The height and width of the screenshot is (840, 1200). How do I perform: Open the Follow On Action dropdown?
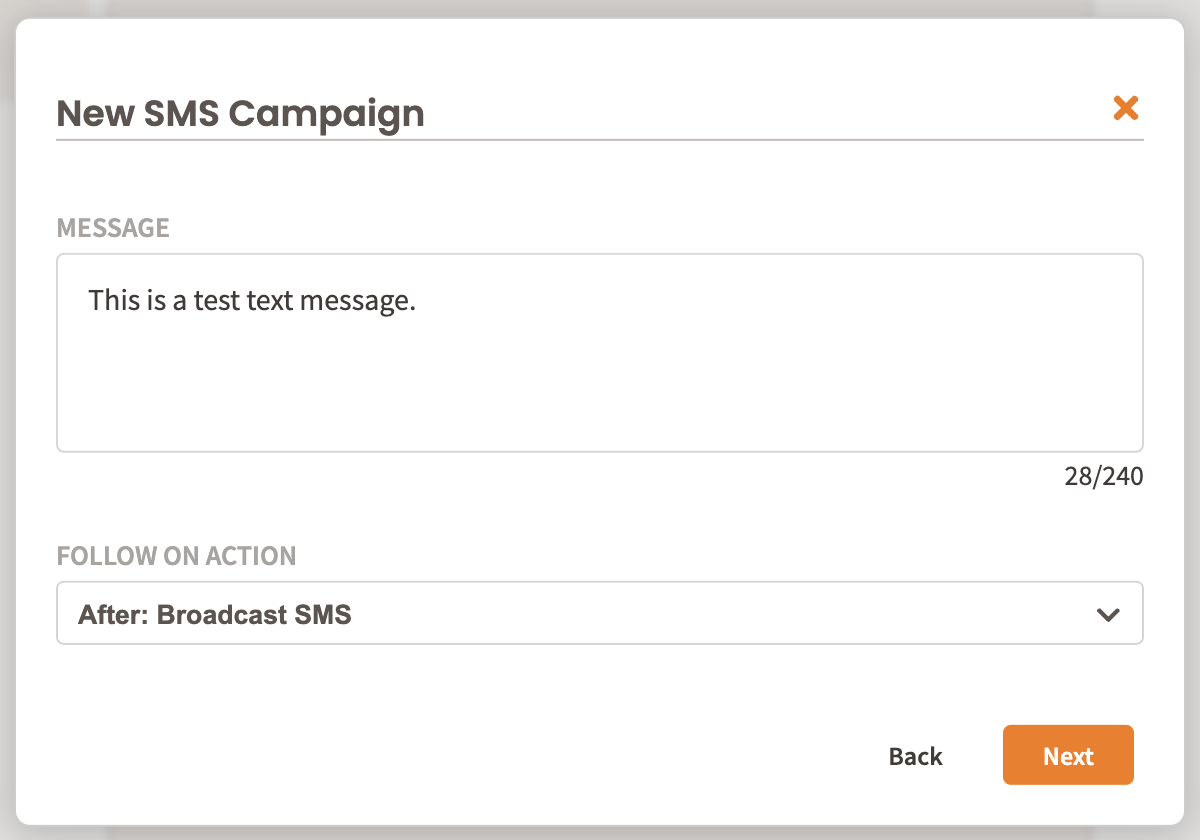pos(600,614)
